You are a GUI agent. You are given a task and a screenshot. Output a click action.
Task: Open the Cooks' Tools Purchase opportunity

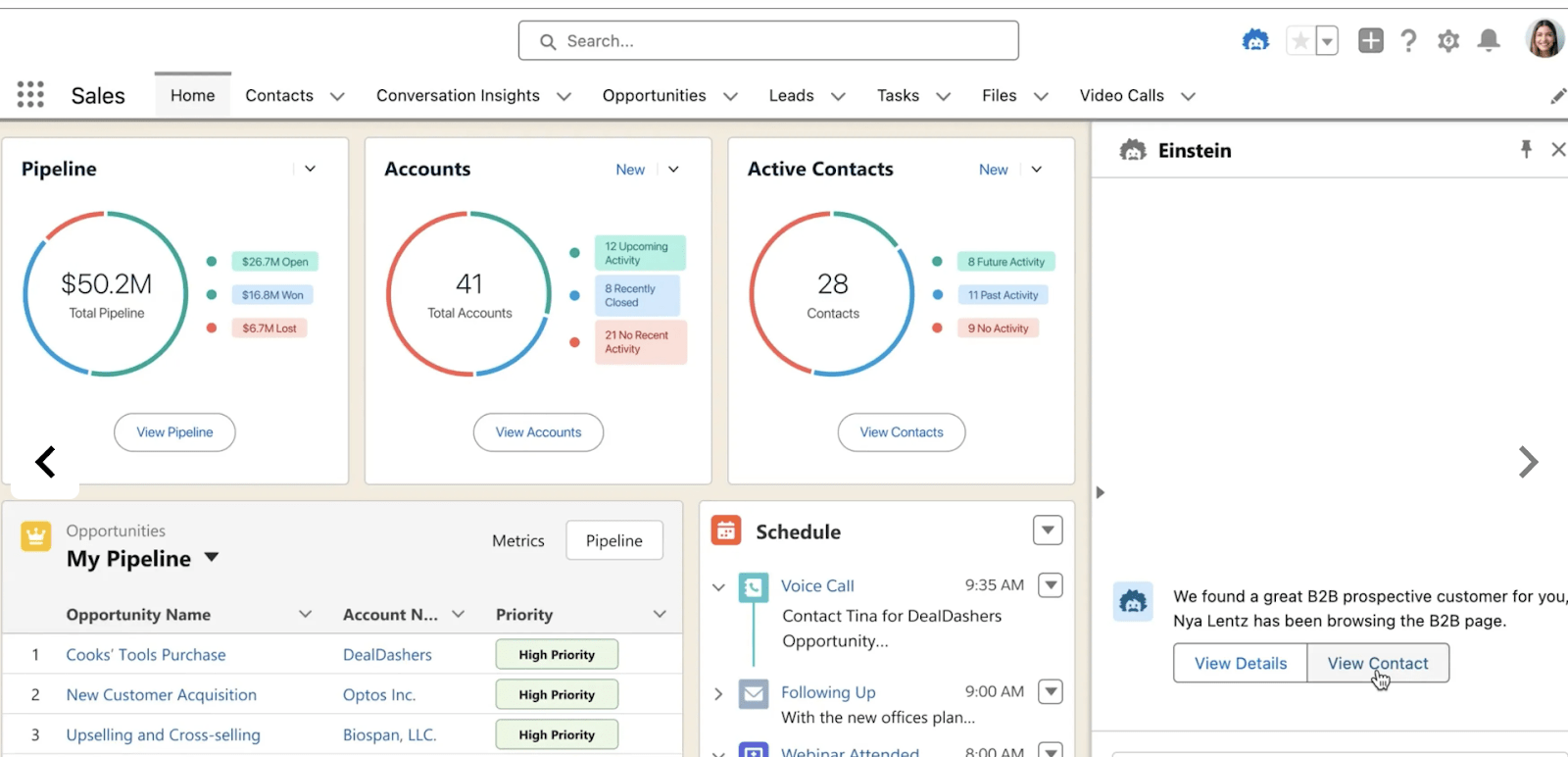tap(146, 654)
